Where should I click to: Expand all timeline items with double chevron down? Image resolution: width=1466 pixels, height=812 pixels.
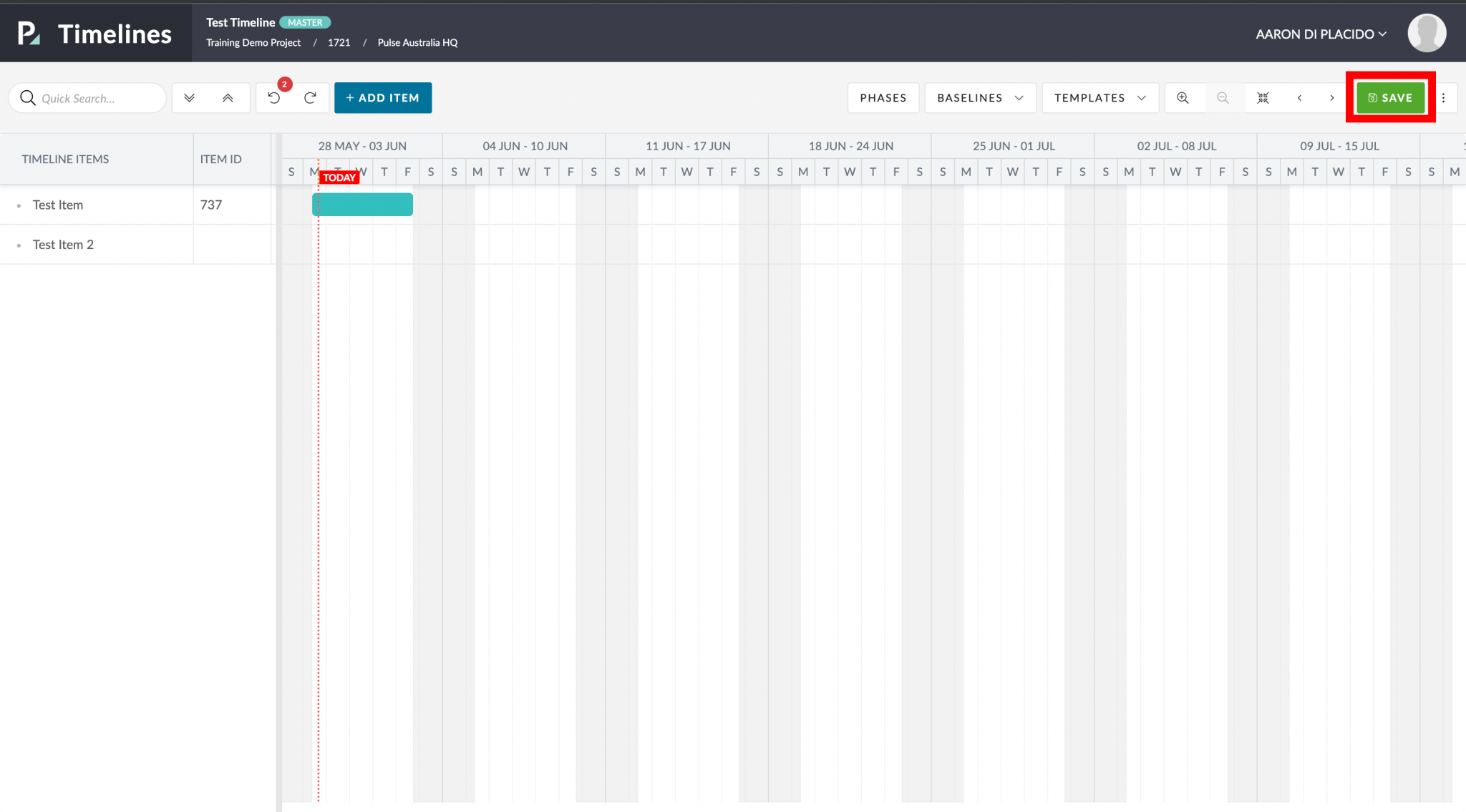point(190,97)
